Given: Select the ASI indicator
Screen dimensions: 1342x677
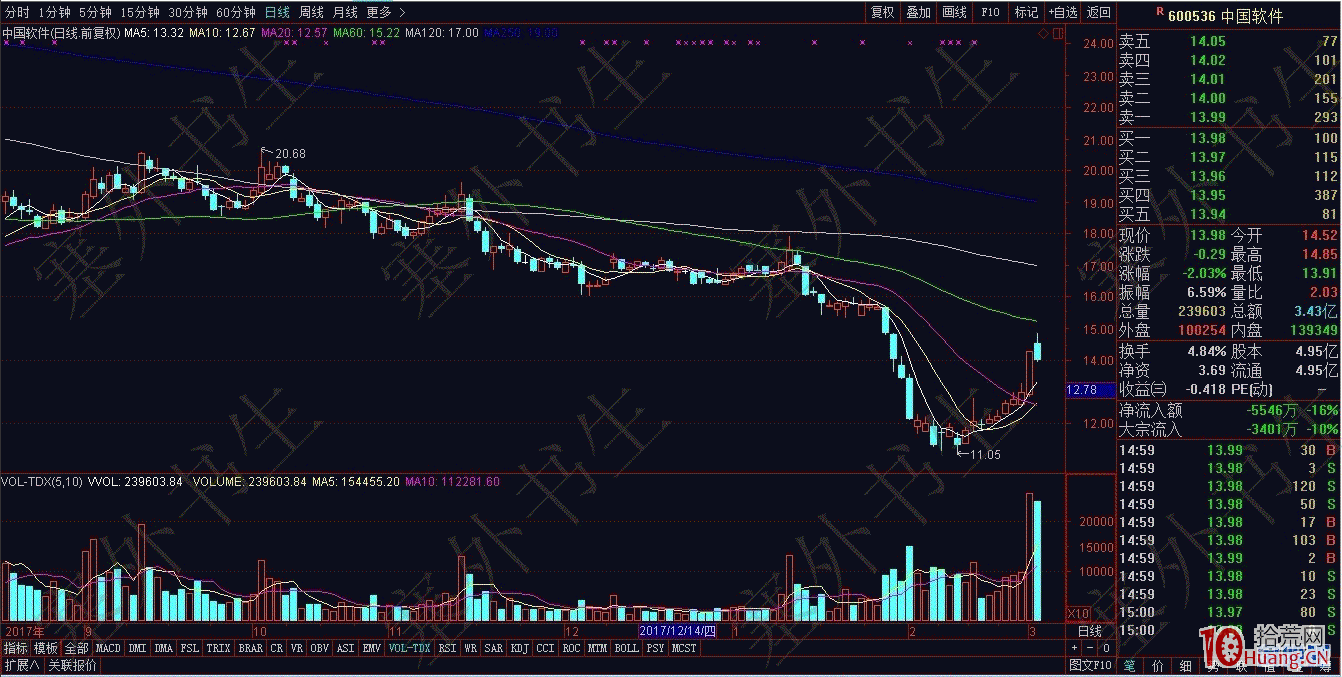Looking at the screenshot, I should tap(346, 648).
